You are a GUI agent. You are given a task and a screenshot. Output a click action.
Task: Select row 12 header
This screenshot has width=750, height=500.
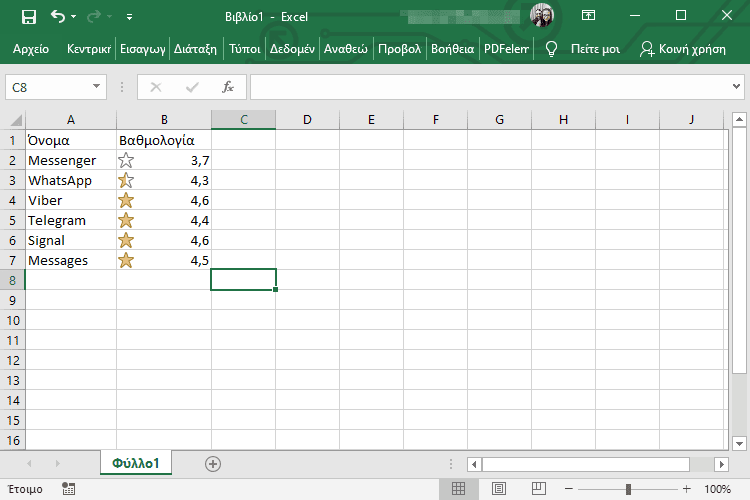(x=12, y=360)
